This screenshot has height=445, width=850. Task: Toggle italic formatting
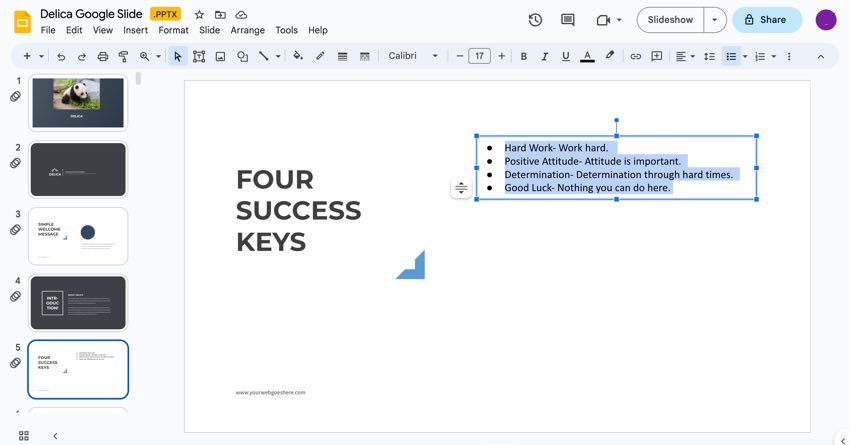(545, 56)
